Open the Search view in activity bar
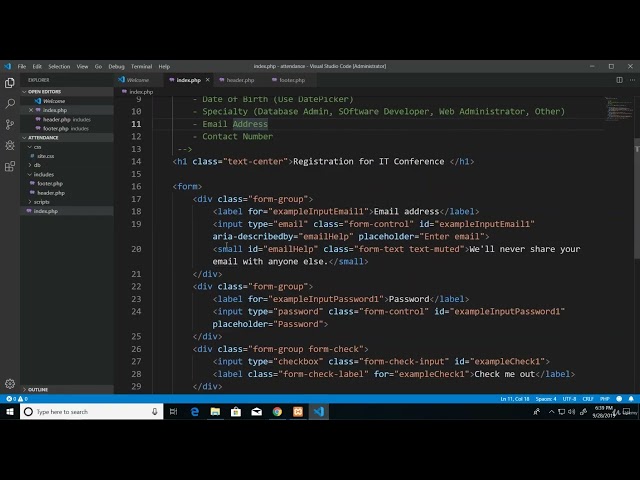640x480 pixels. (10, 104)
